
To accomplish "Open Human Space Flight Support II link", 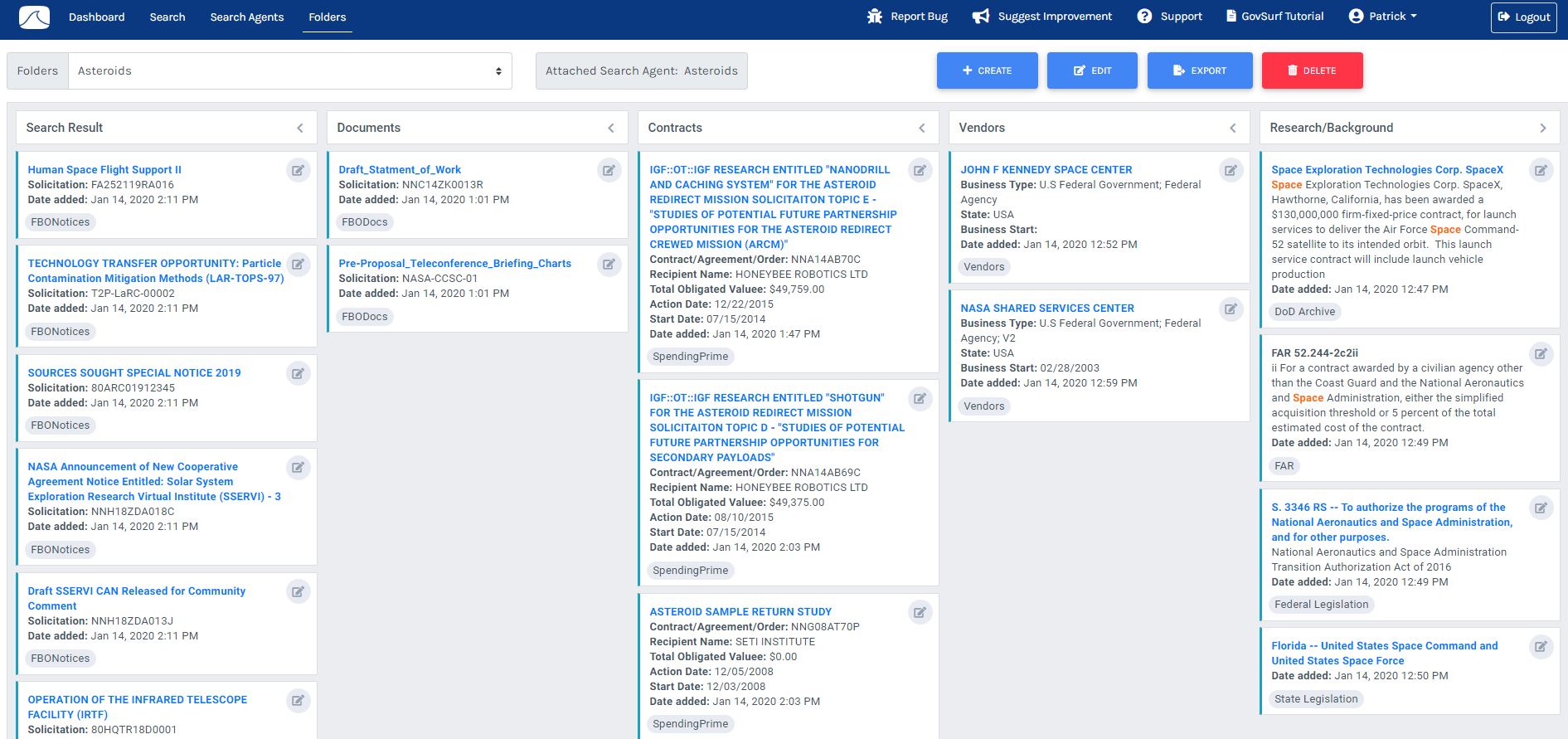I will click(x=104, y=170).
